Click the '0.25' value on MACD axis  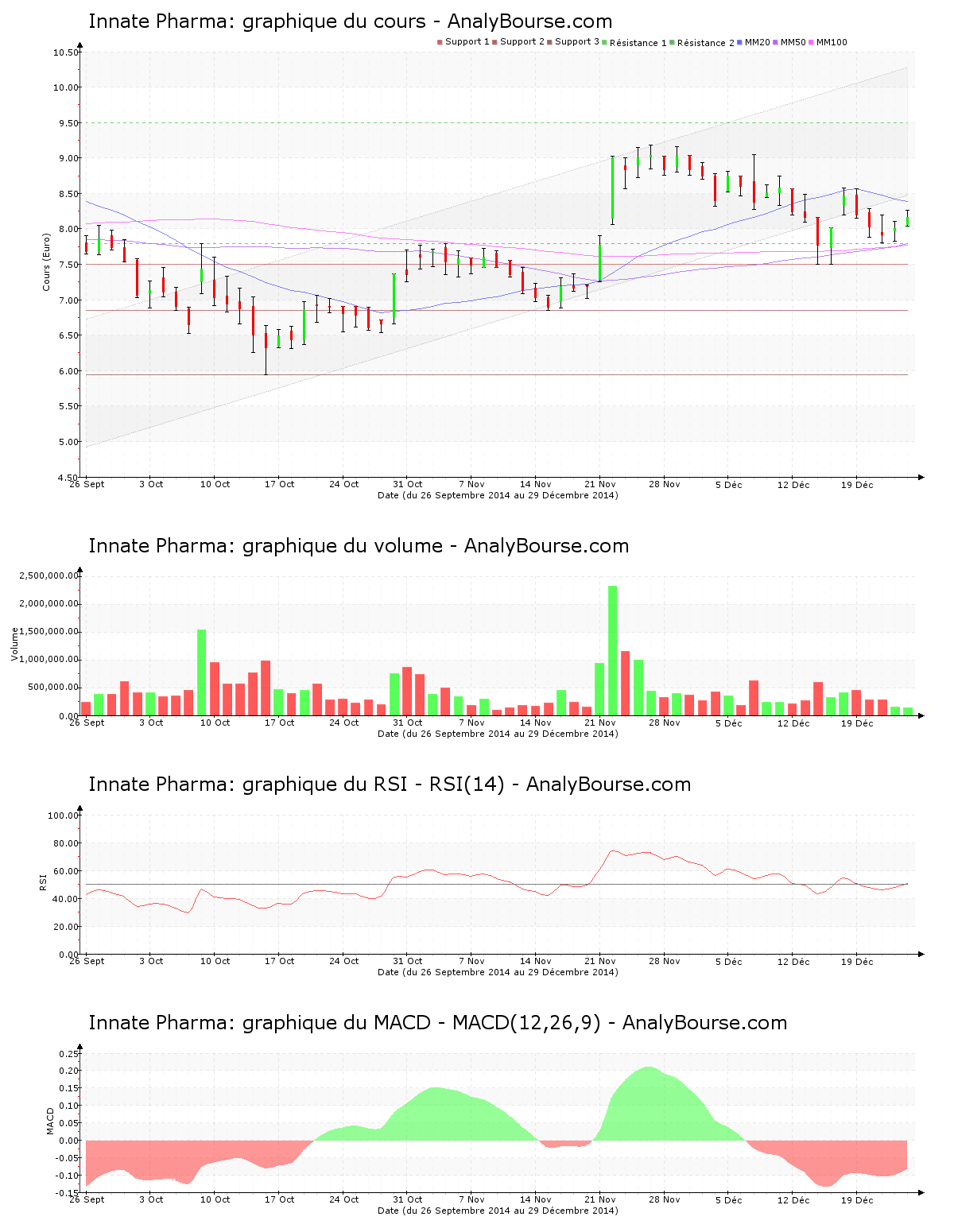tap(70, 1054)
